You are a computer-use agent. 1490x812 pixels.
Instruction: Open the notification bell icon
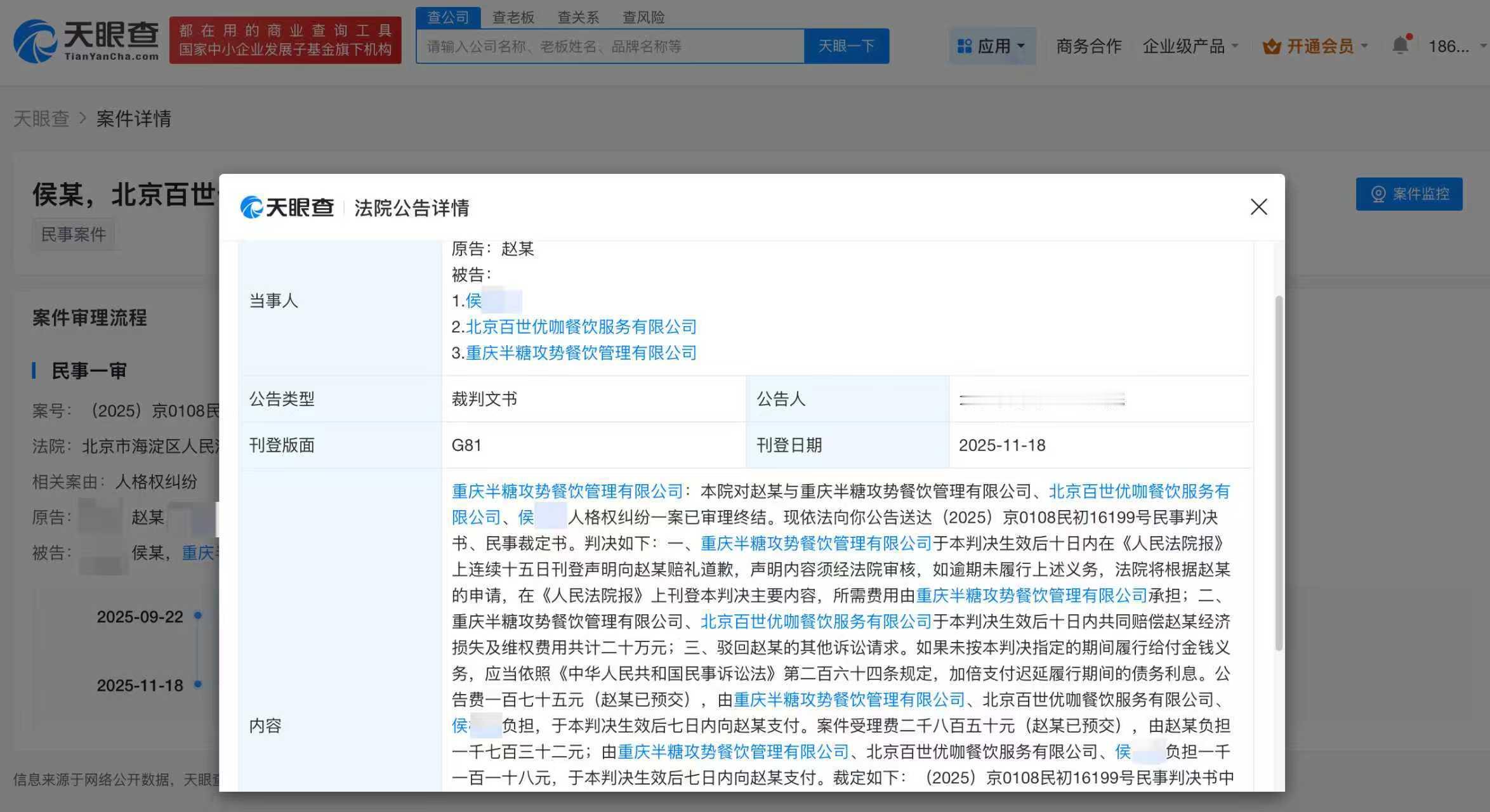pos(1401,43)
